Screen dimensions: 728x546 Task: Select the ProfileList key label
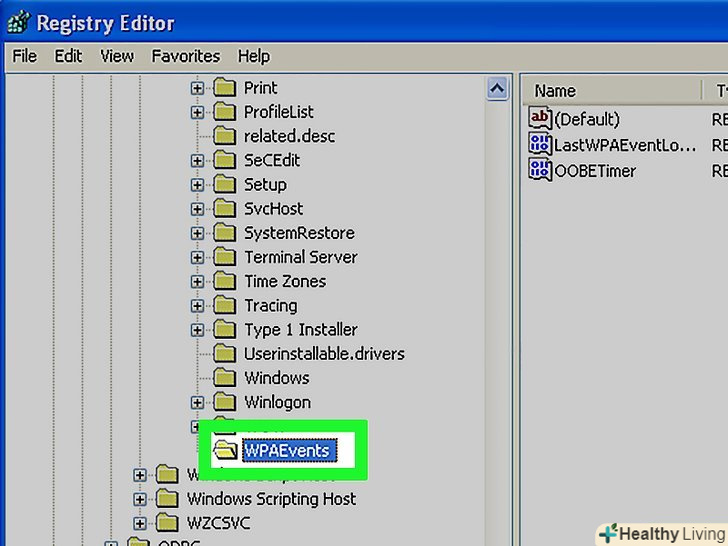point(279,112)
